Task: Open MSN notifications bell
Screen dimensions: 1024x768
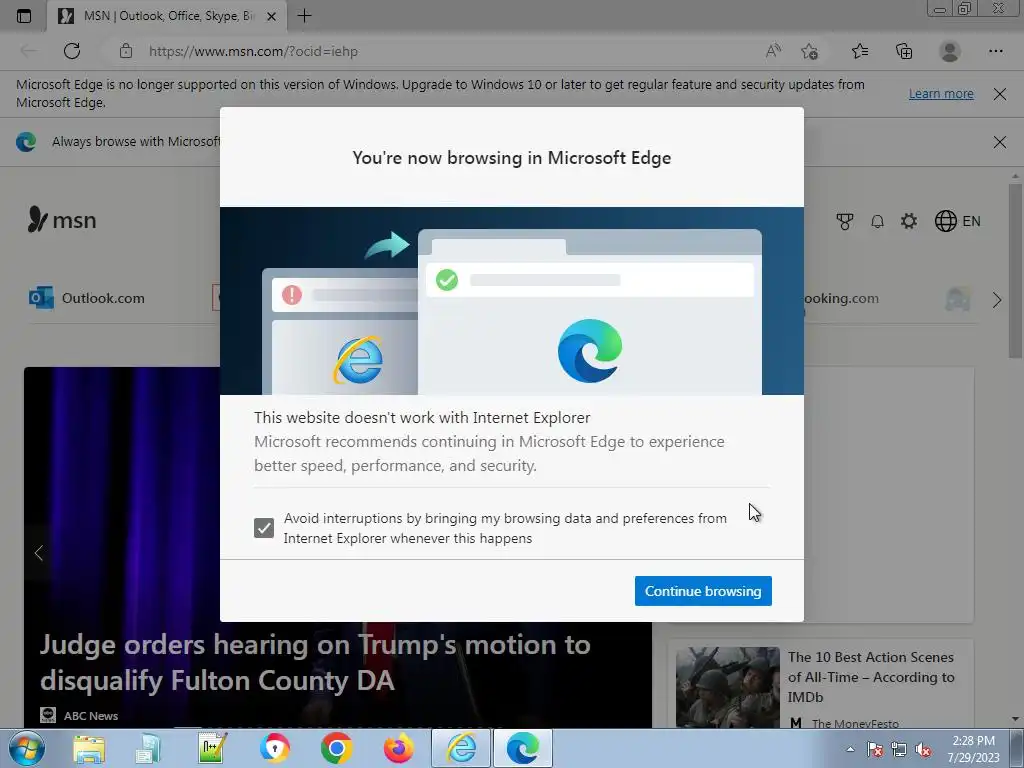Action: tap(877, 221)
